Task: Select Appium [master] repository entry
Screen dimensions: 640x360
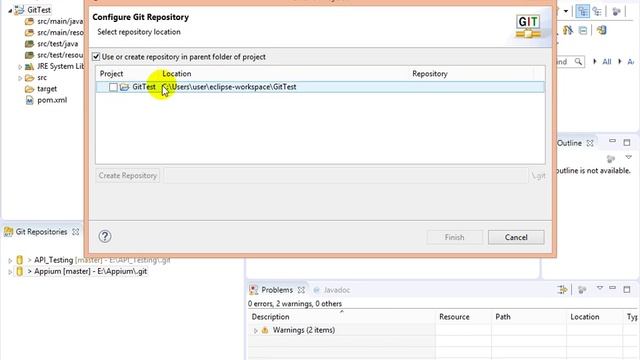Action: [x=91, y=271]
